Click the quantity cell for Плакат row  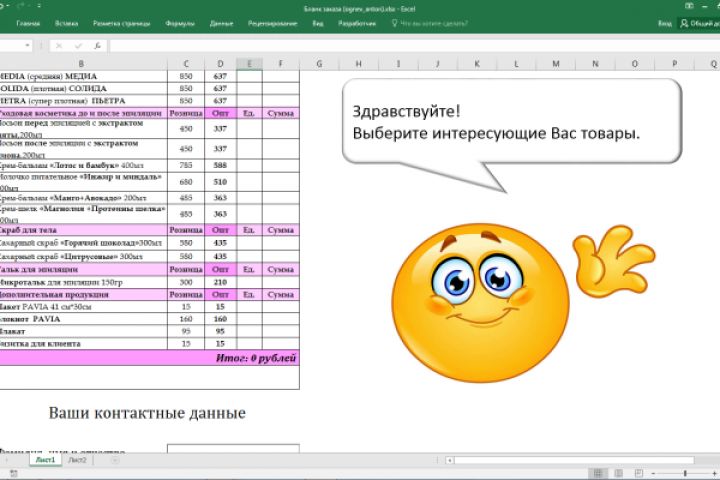coord(249,331)
